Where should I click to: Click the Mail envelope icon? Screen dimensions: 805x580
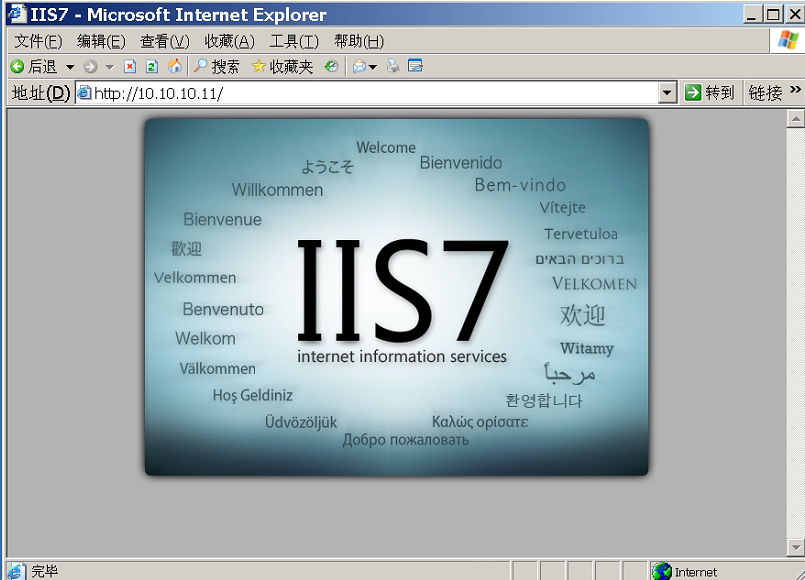pos(359,66)
